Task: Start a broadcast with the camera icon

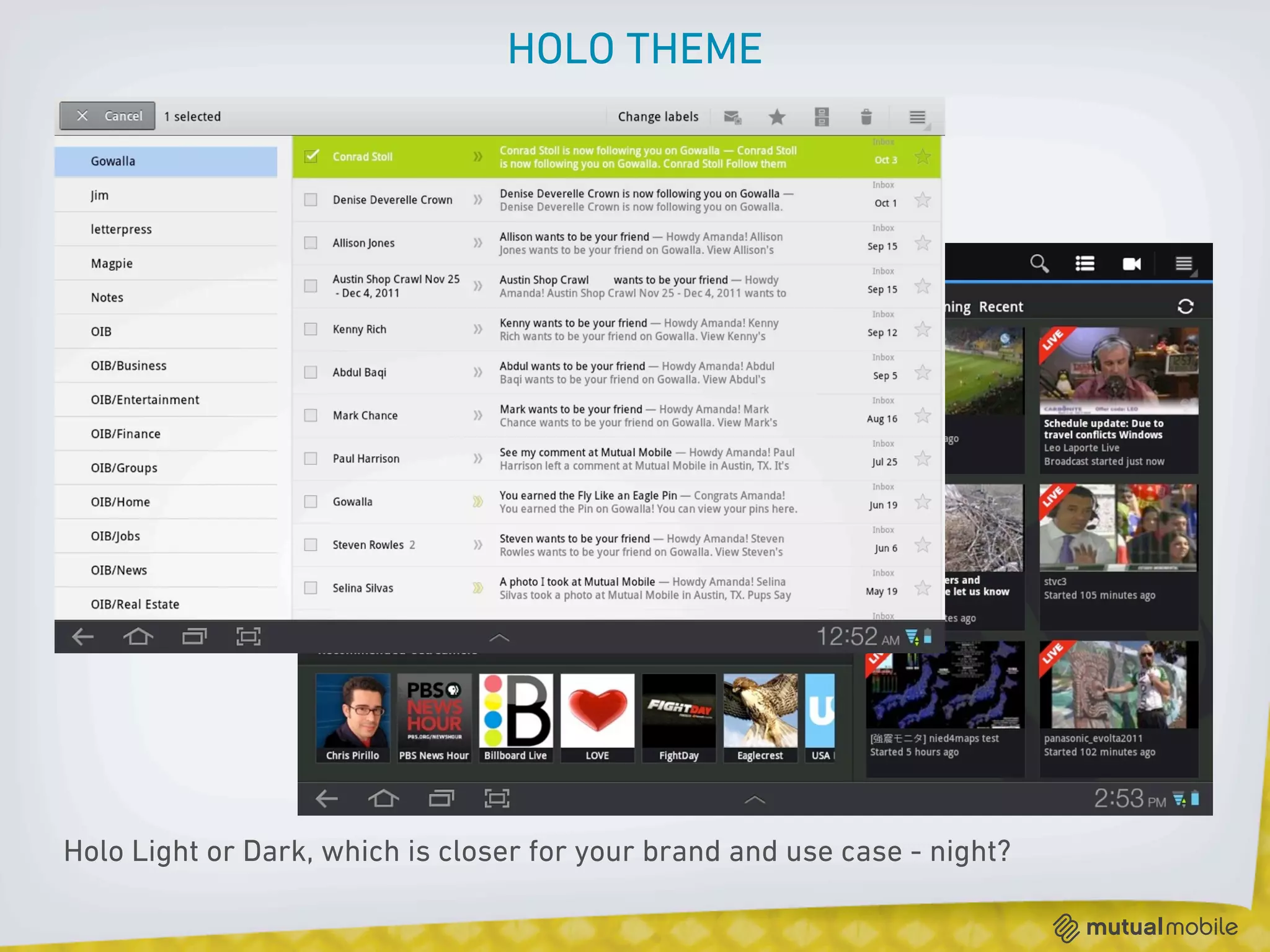Action: (x=1132, y=264)
